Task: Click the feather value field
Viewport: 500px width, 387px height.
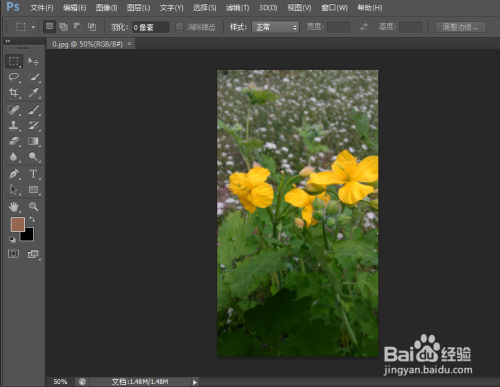Action: pos(151,27)
